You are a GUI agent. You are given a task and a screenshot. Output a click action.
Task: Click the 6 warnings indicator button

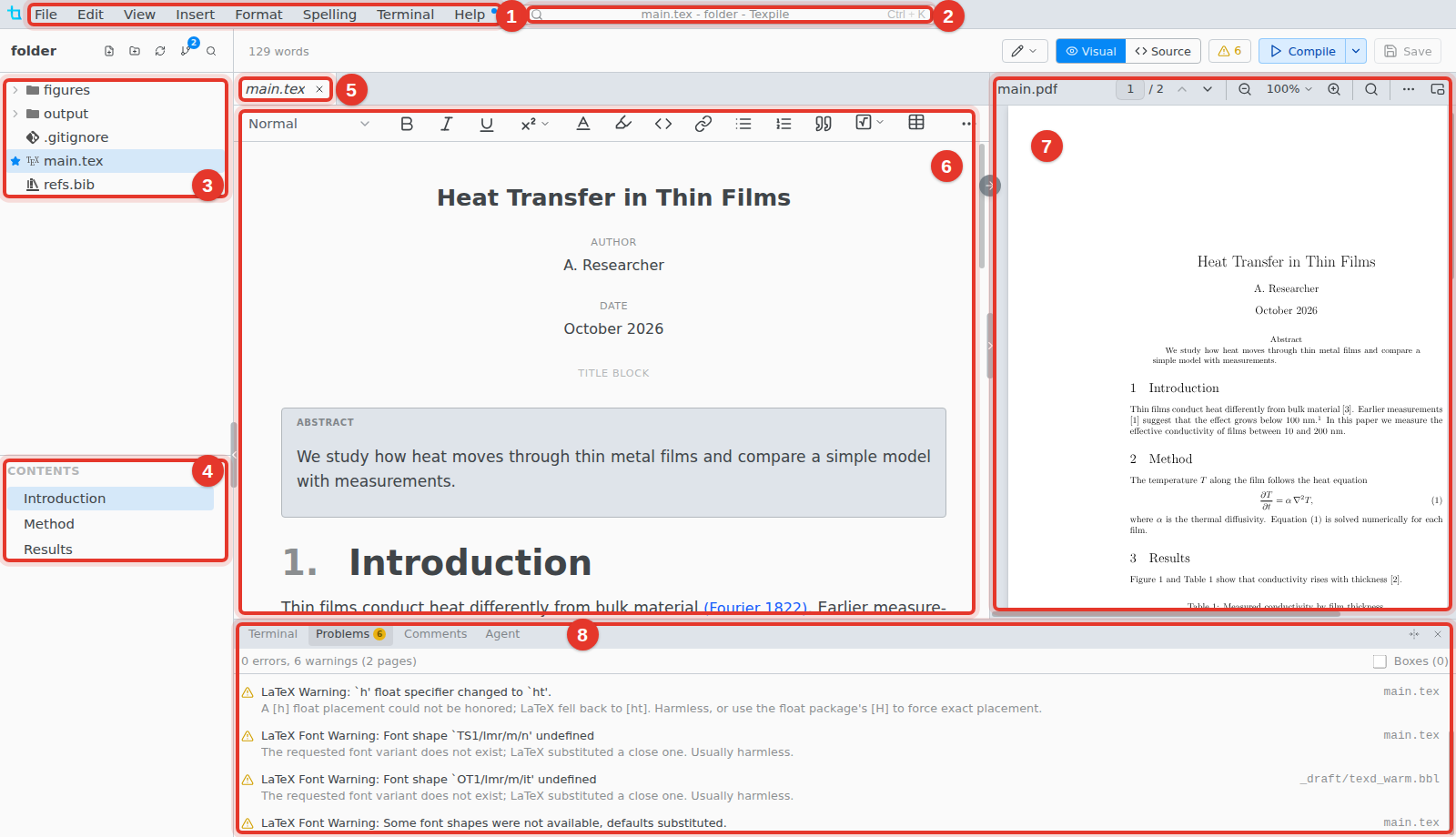1229,51
